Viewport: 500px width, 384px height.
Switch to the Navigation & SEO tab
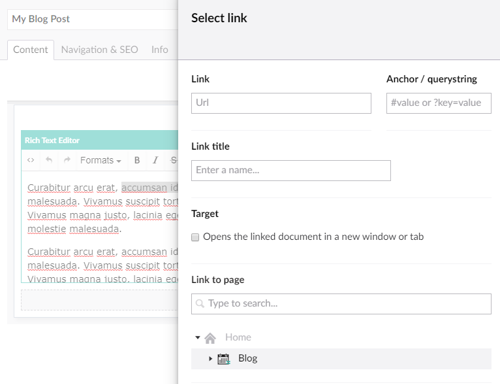[x=99, y=50]
